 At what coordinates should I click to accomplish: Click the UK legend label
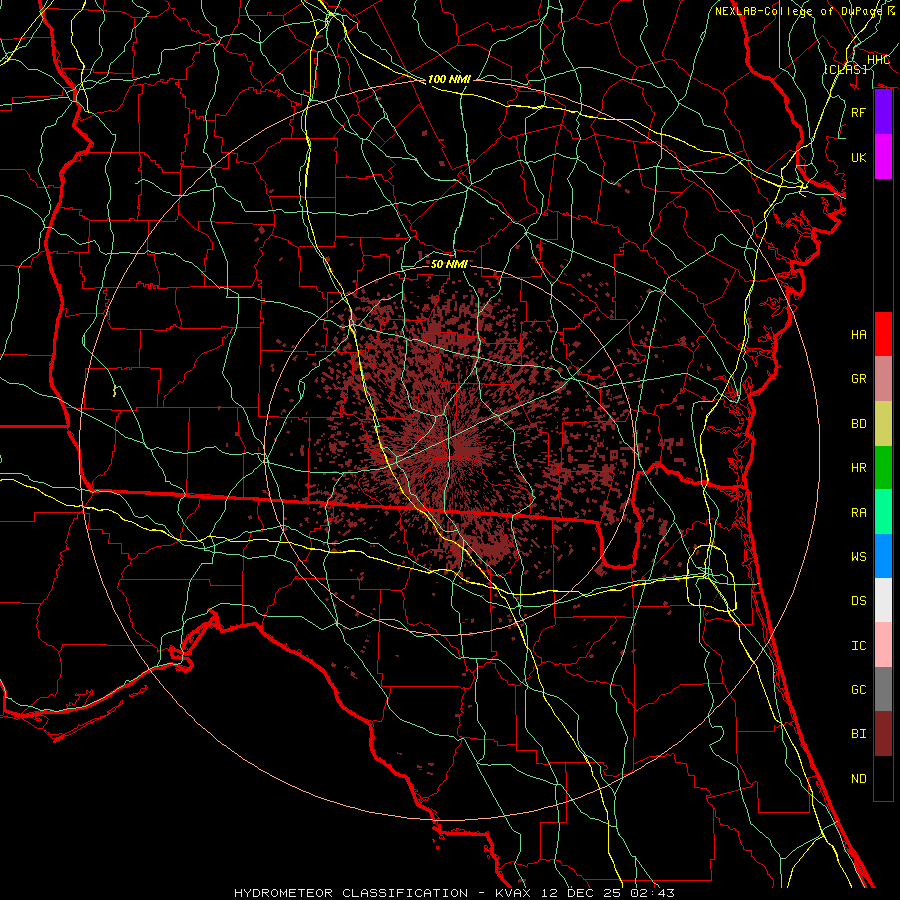(858, 157)
